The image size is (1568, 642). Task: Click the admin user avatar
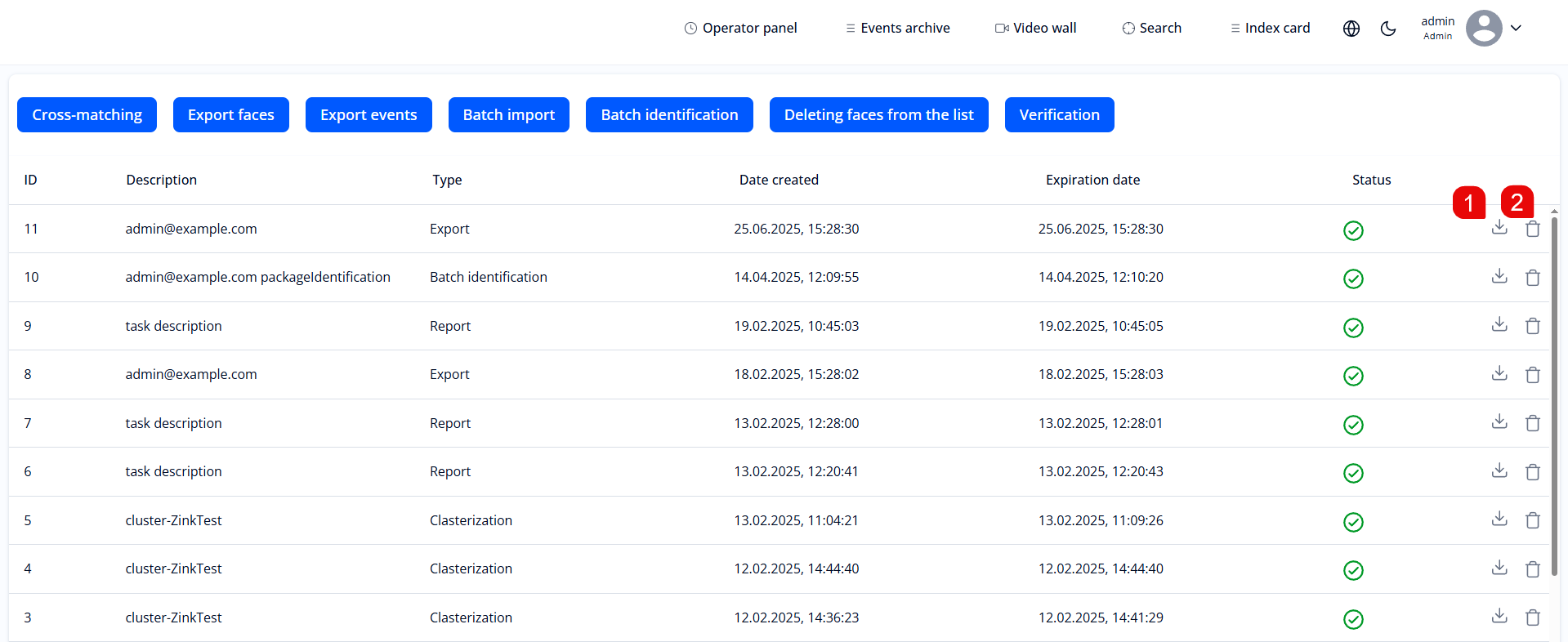coord(1483,29)
